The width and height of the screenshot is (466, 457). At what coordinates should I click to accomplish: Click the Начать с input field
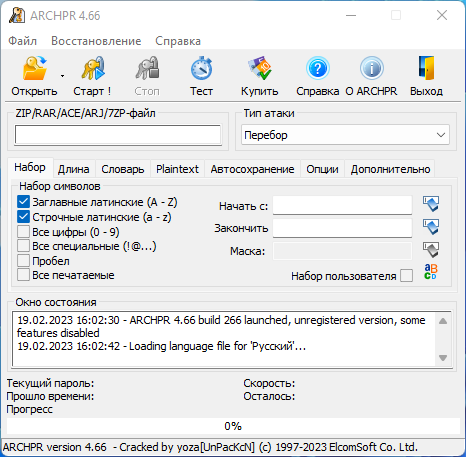tap(342, 206)
